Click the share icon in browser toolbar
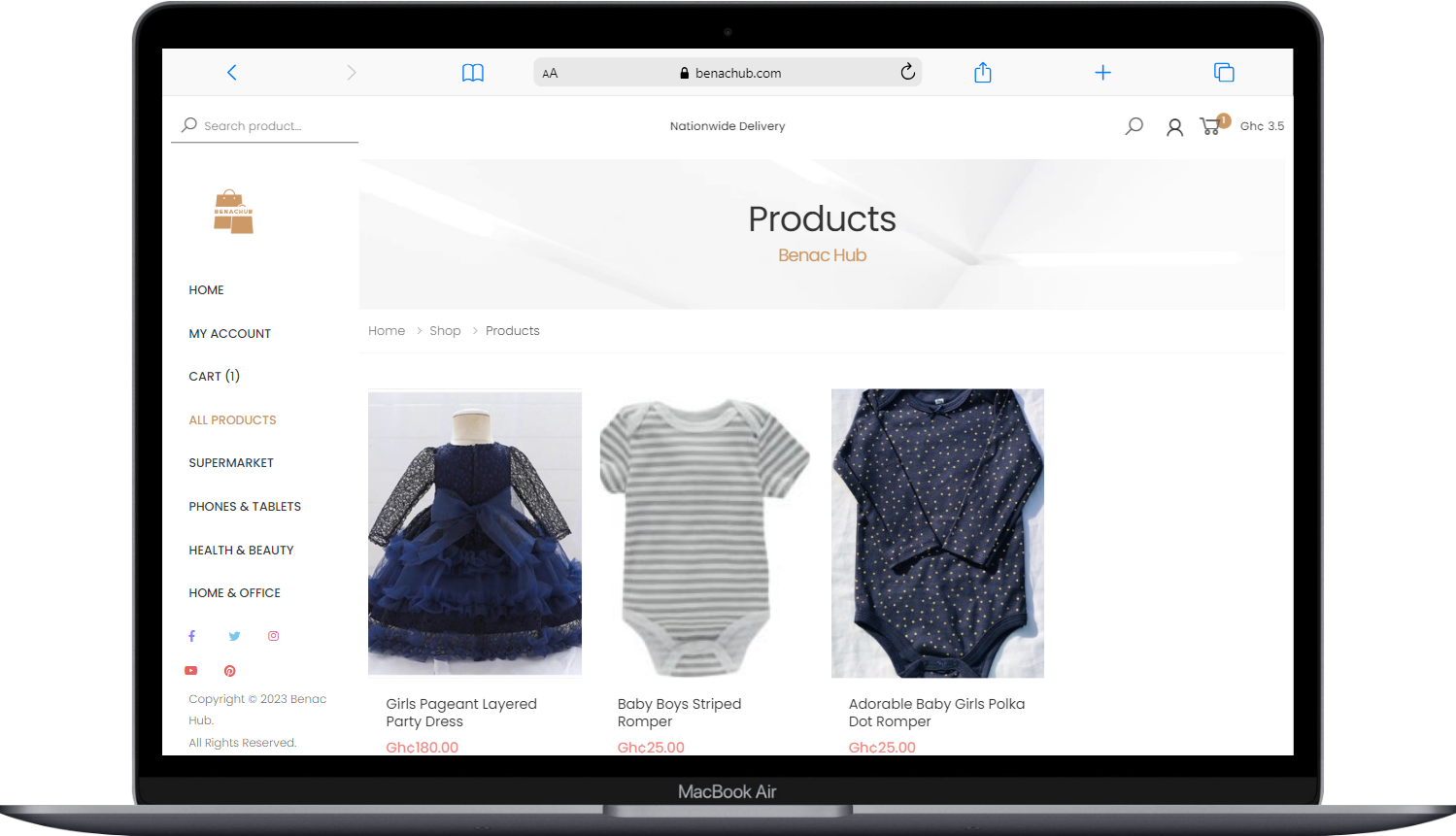This screenshot has height=836, width=1456. (982, 73)
